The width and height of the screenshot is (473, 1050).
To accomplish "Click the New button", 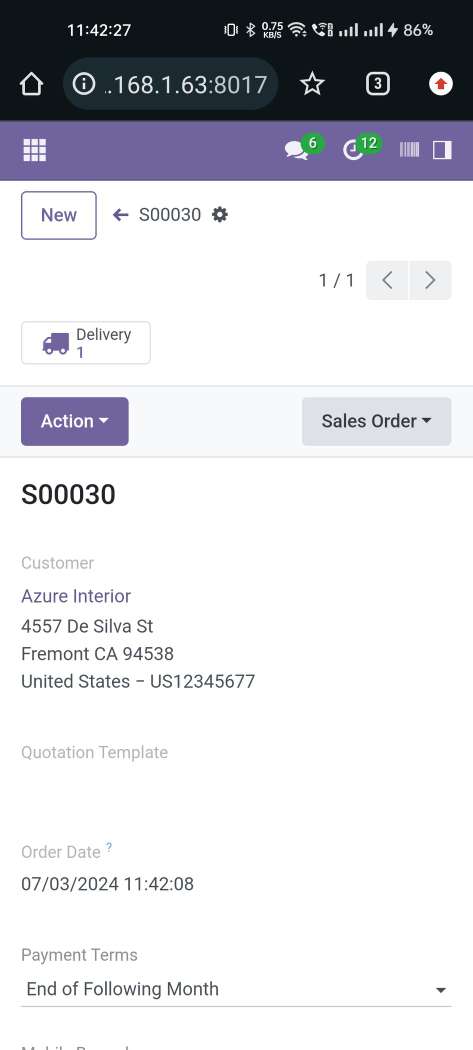I will click(59, 216).
